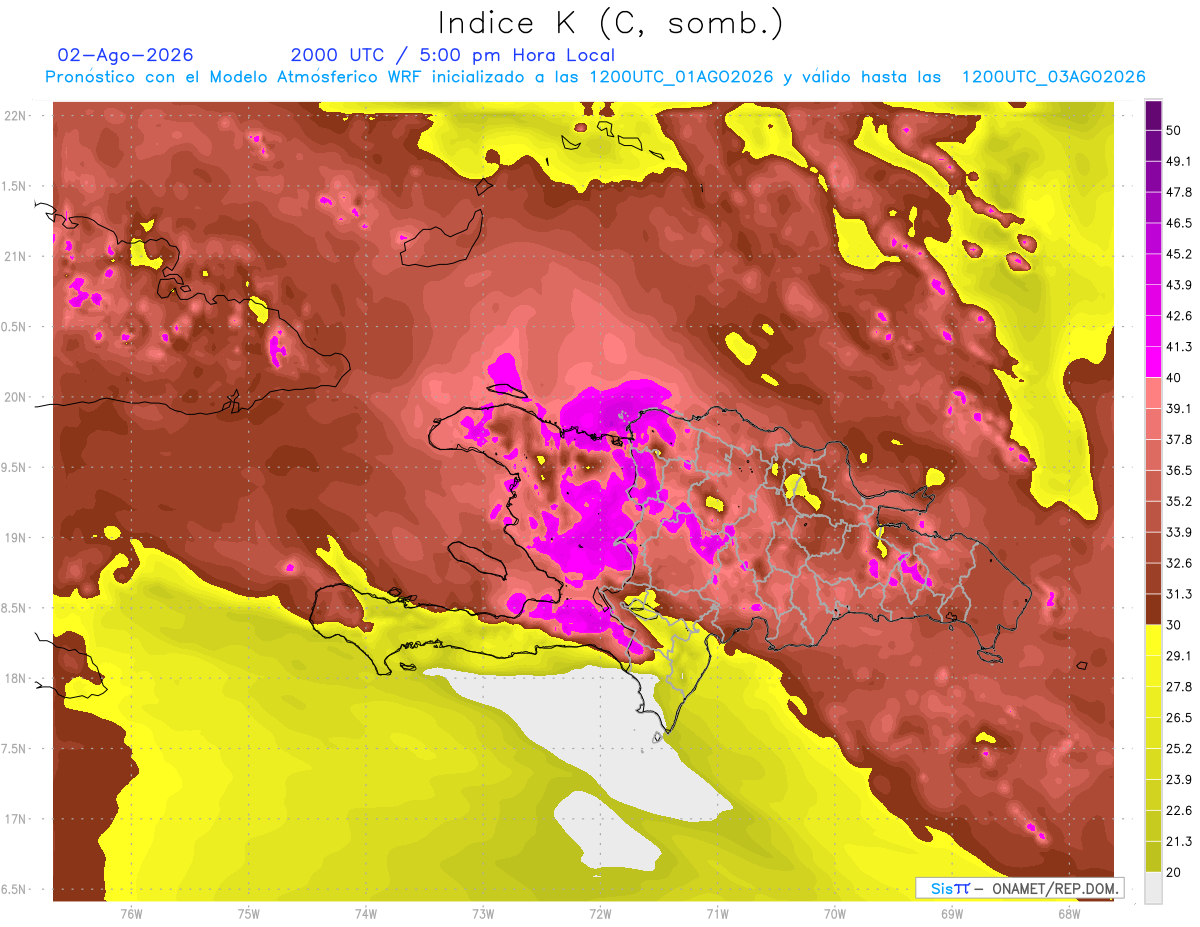Click the longitude axis label "73W"
The image size is (1200, 927).
[483, 914]
